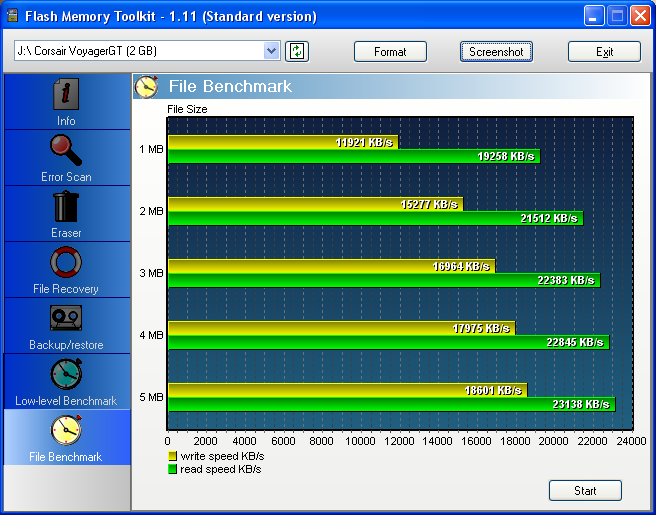
Task: Click the write speed KB/s legend text
Action: [222, 456]
